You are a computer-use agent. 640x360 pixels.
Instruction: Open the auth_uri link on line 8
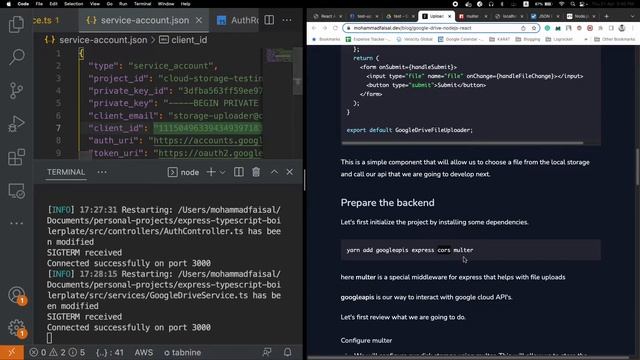click(208, 141)
